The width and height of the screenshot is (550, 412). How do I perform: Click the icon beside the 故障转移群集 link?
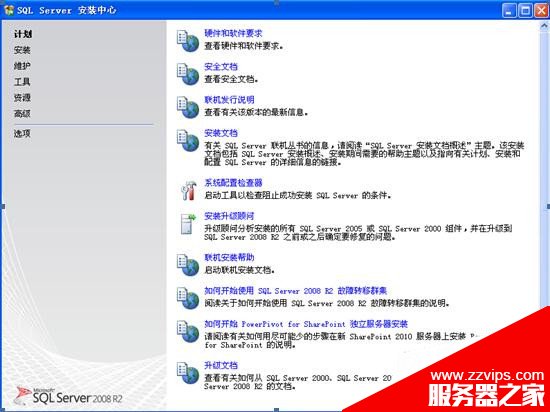point(188,298)
